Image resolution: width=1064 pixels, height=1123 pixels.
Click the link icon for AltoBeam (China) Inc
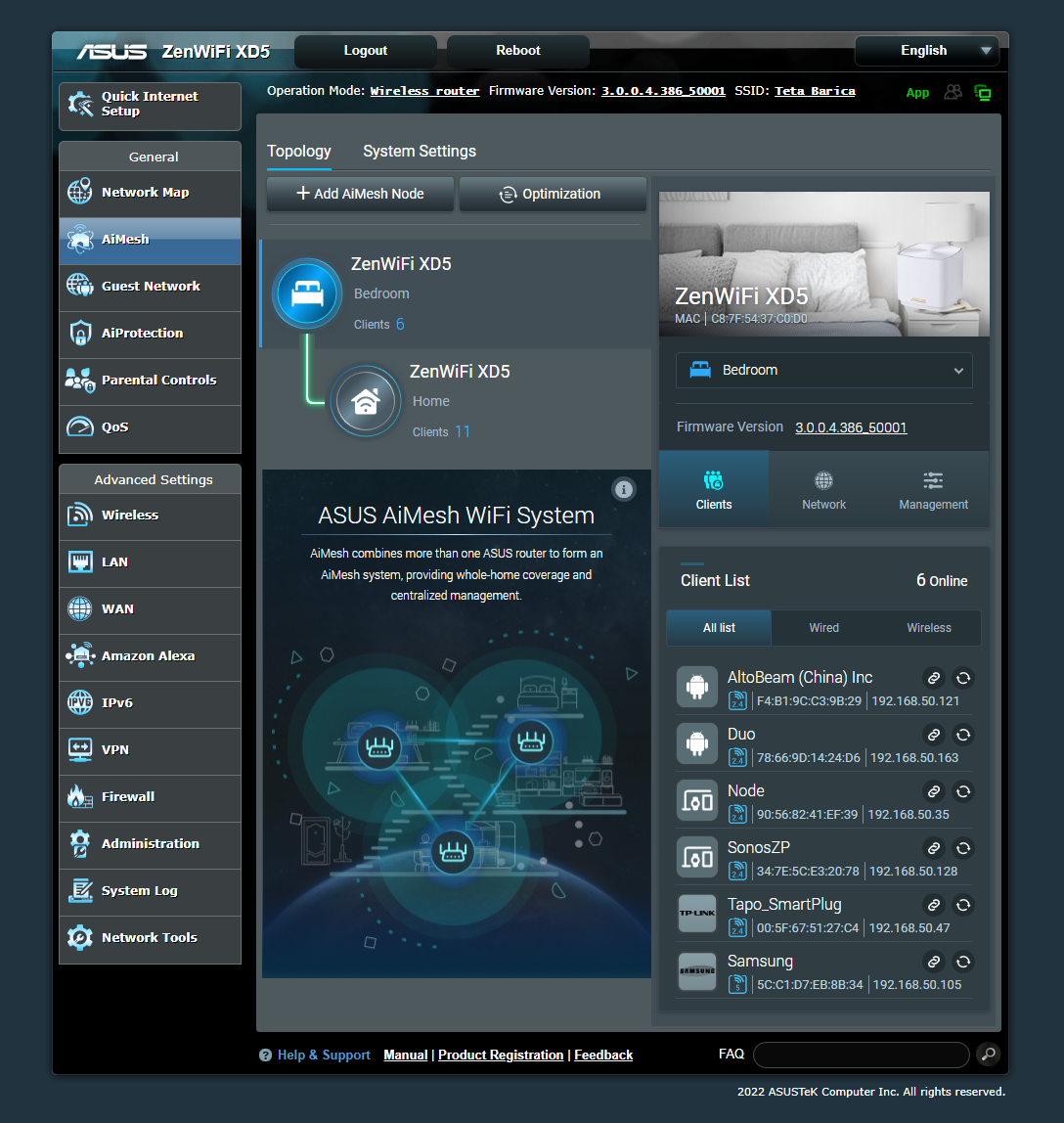coord(934,678)
